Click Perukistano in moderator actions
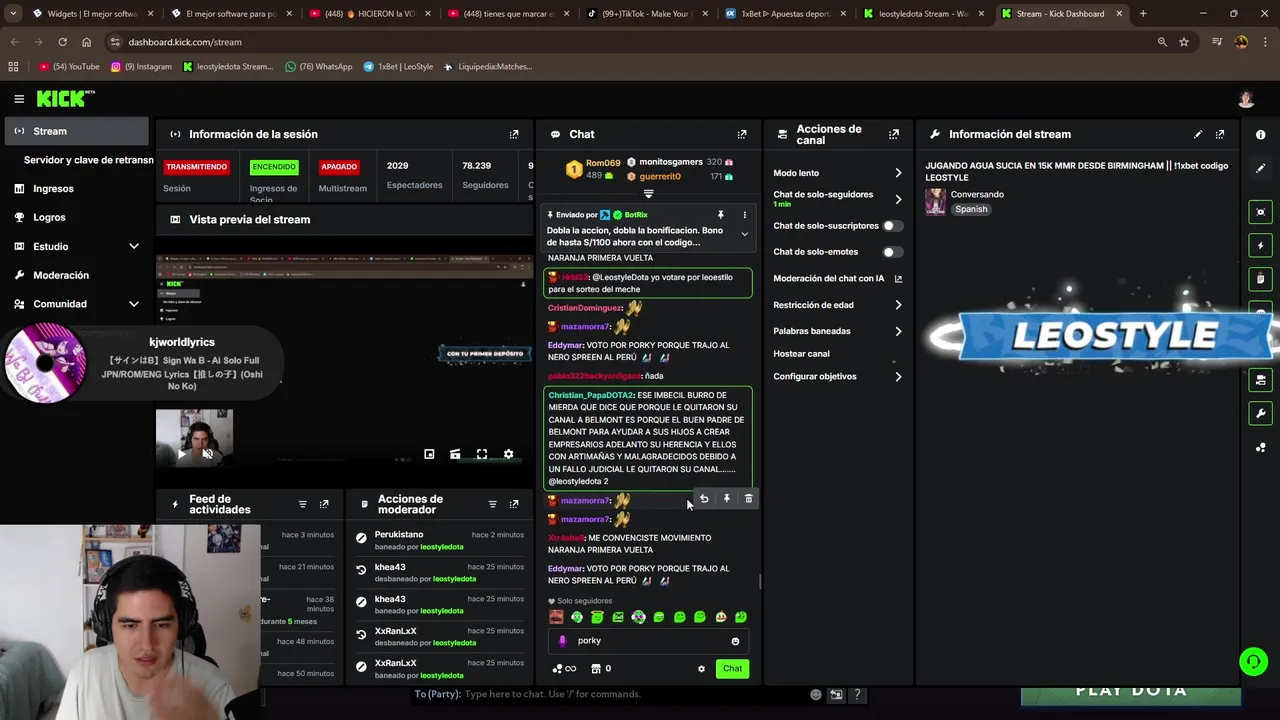Screen dimensions: 1280x720 pos(399,535)
